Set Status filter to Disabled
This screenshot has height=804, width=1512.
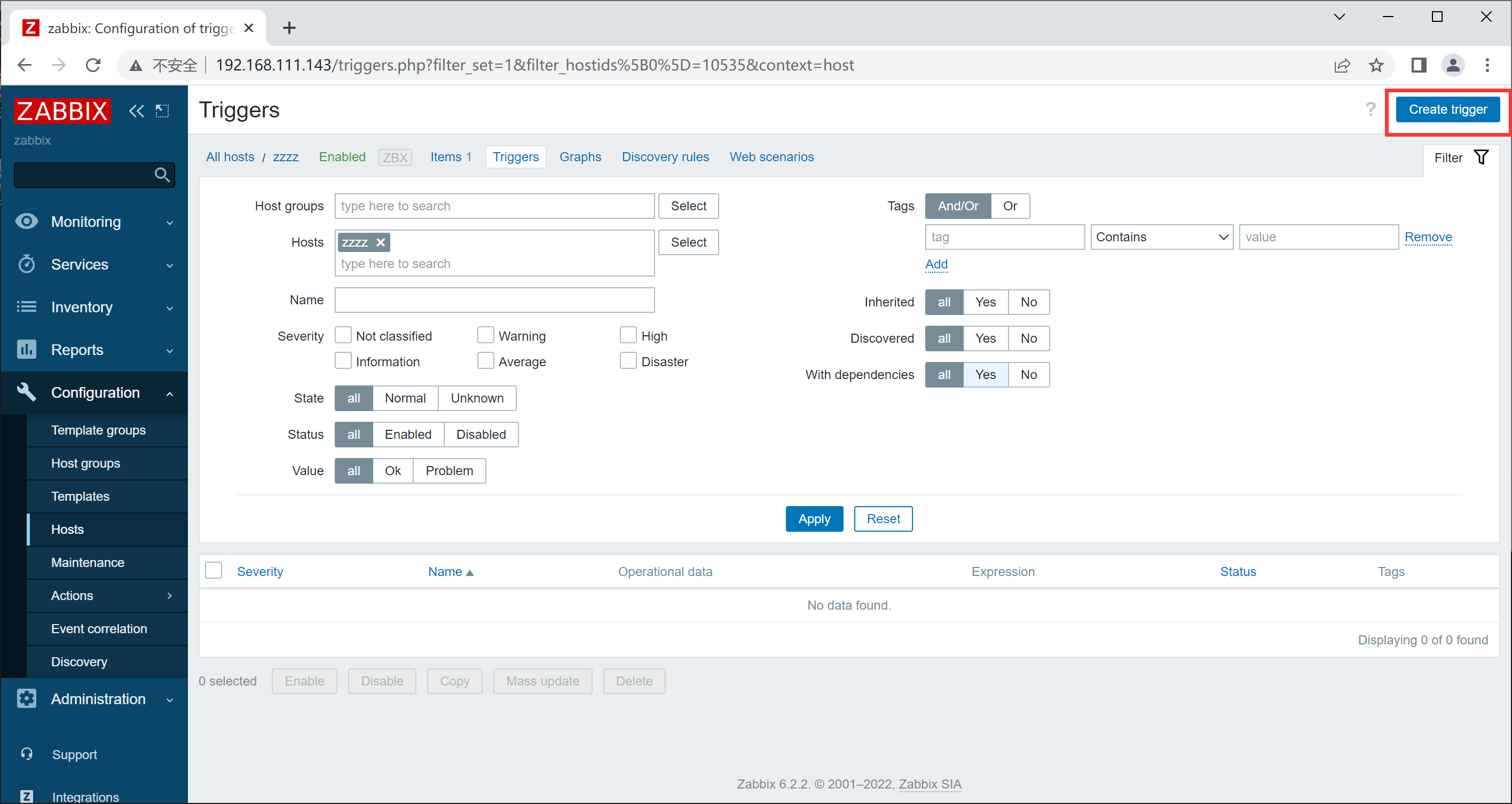pos(481,434)
